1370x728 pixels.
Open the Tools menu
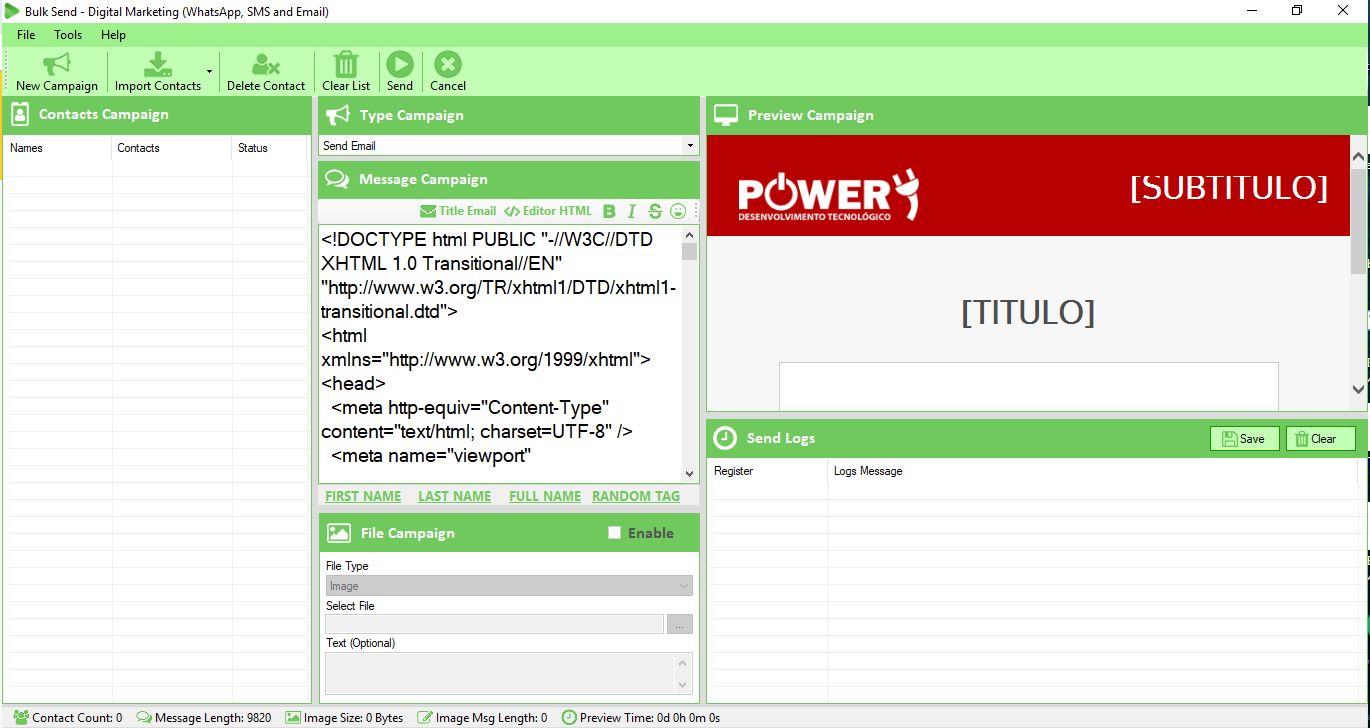click(x=68, y=35)
